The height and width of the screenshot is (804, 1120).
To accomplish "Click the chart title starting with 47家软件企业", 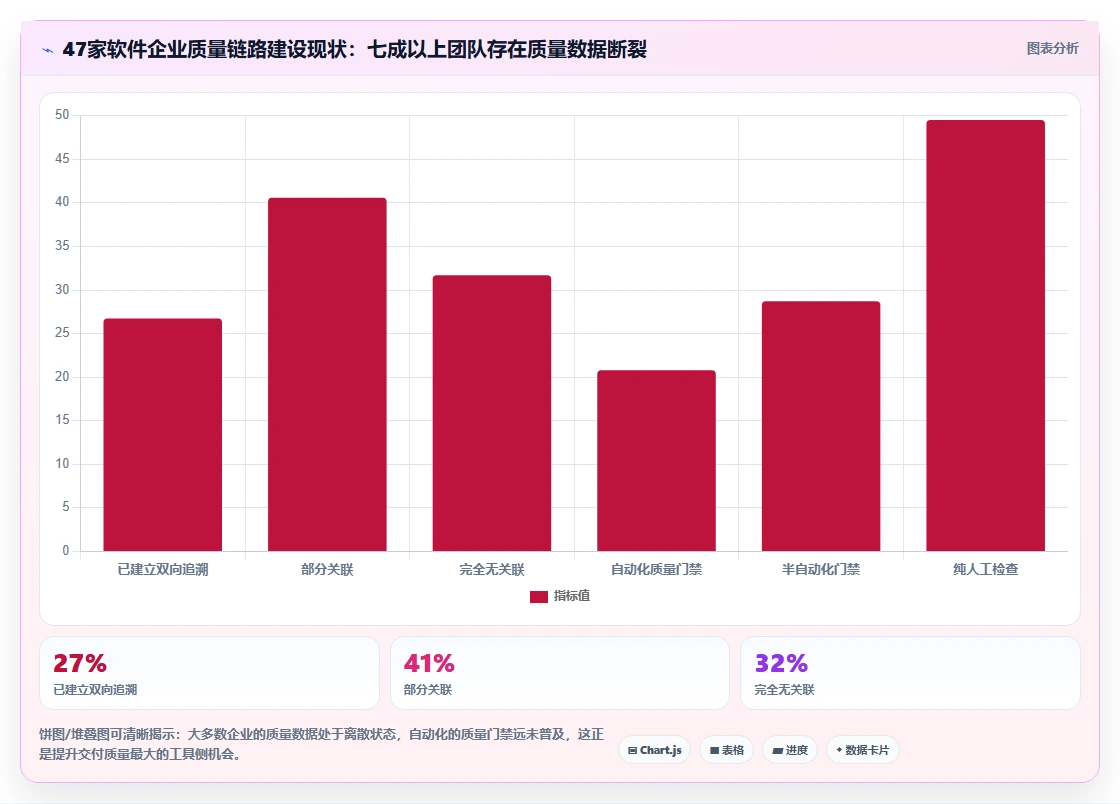I will [x=354, y=49].
